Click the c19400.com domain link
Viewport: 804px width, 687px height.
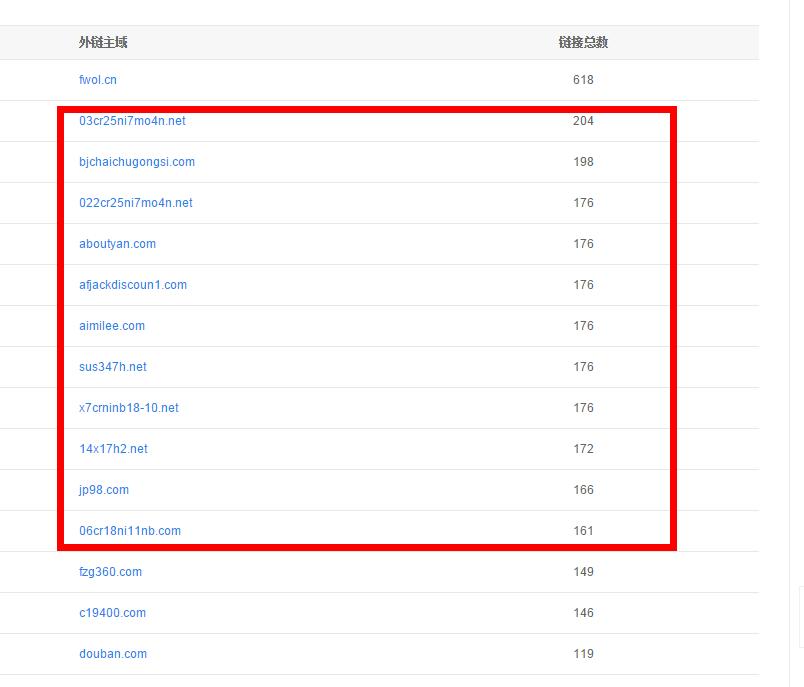(x=112, y=613)
